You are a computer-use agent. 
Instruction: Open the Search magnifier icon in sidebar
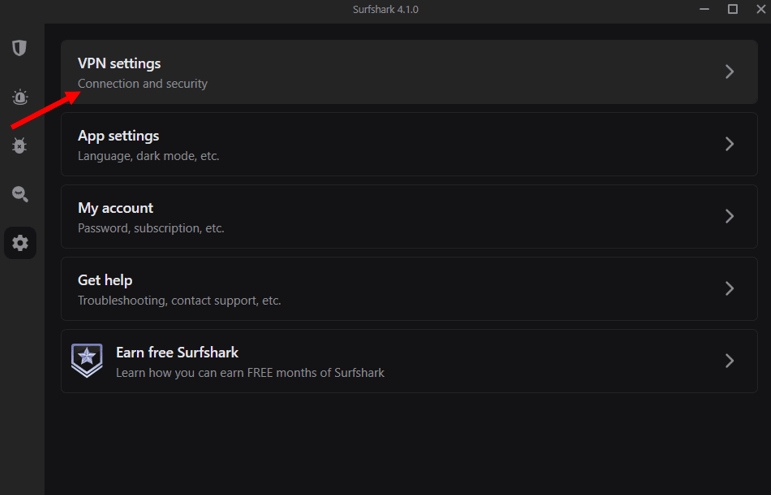pyautogui.click(x=20, y=194)
